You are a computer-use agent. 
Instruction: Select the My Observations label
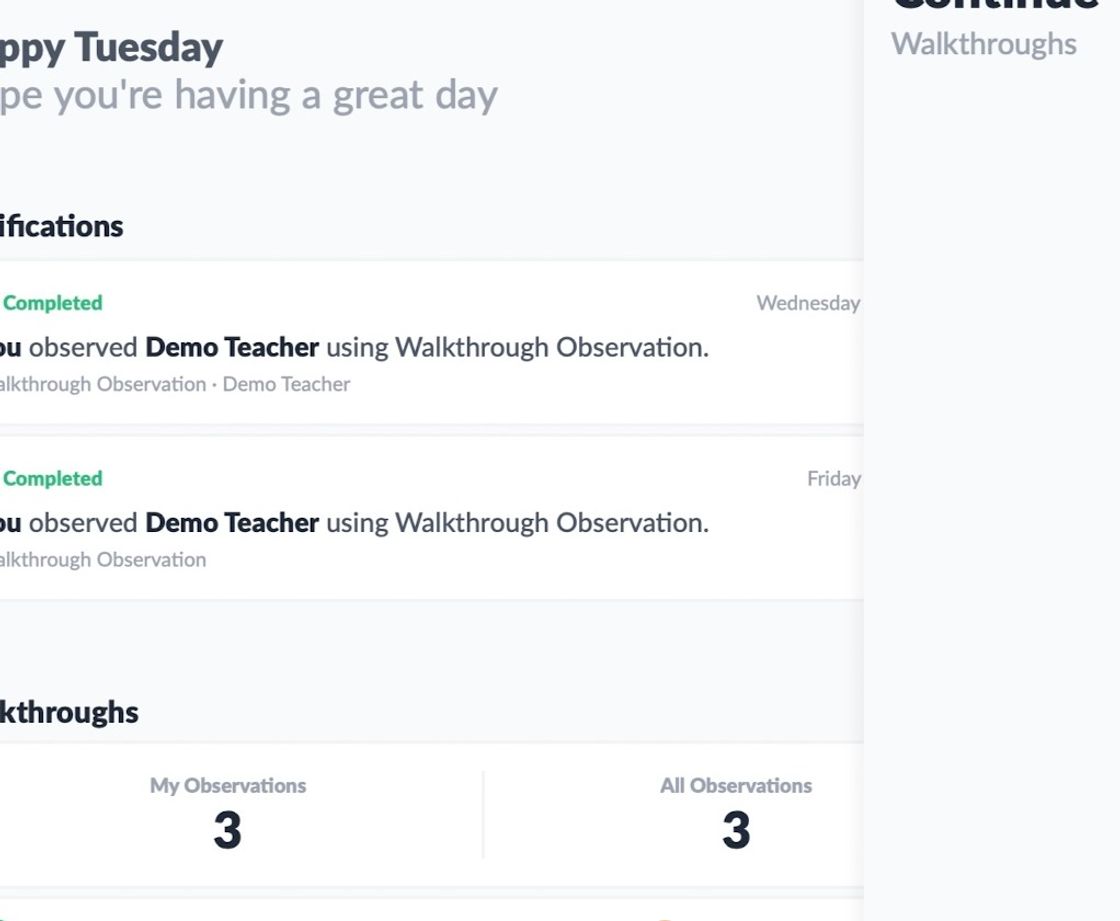click(228, 786)
